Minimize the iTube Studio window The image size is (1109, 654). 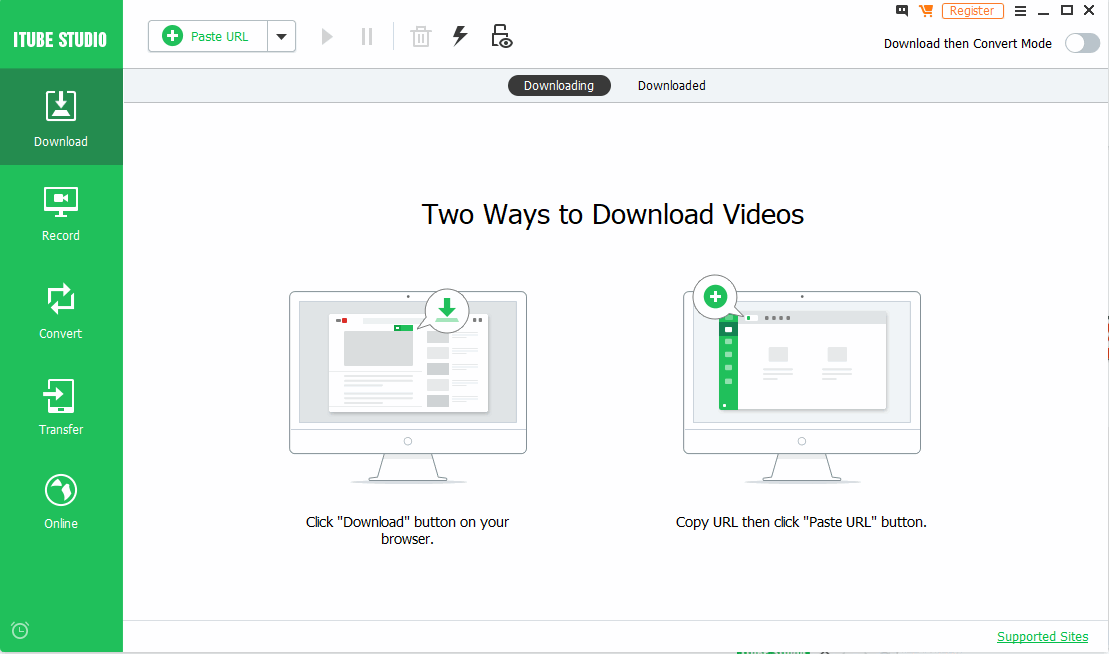click(x=1043, y=11)
